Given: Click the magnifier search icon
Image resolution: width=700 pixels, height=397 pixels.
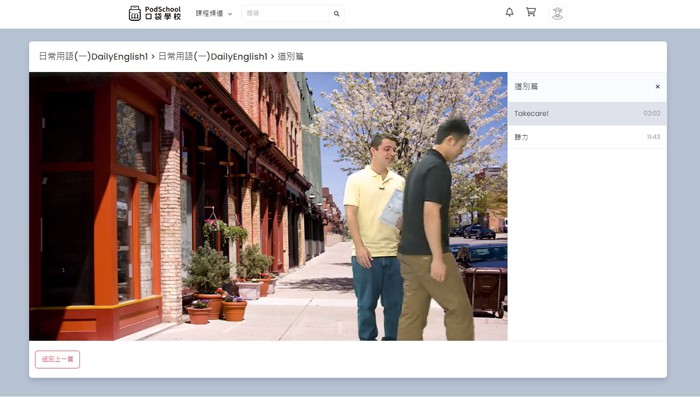Looking at the screenshot, I should click(337, 13).
